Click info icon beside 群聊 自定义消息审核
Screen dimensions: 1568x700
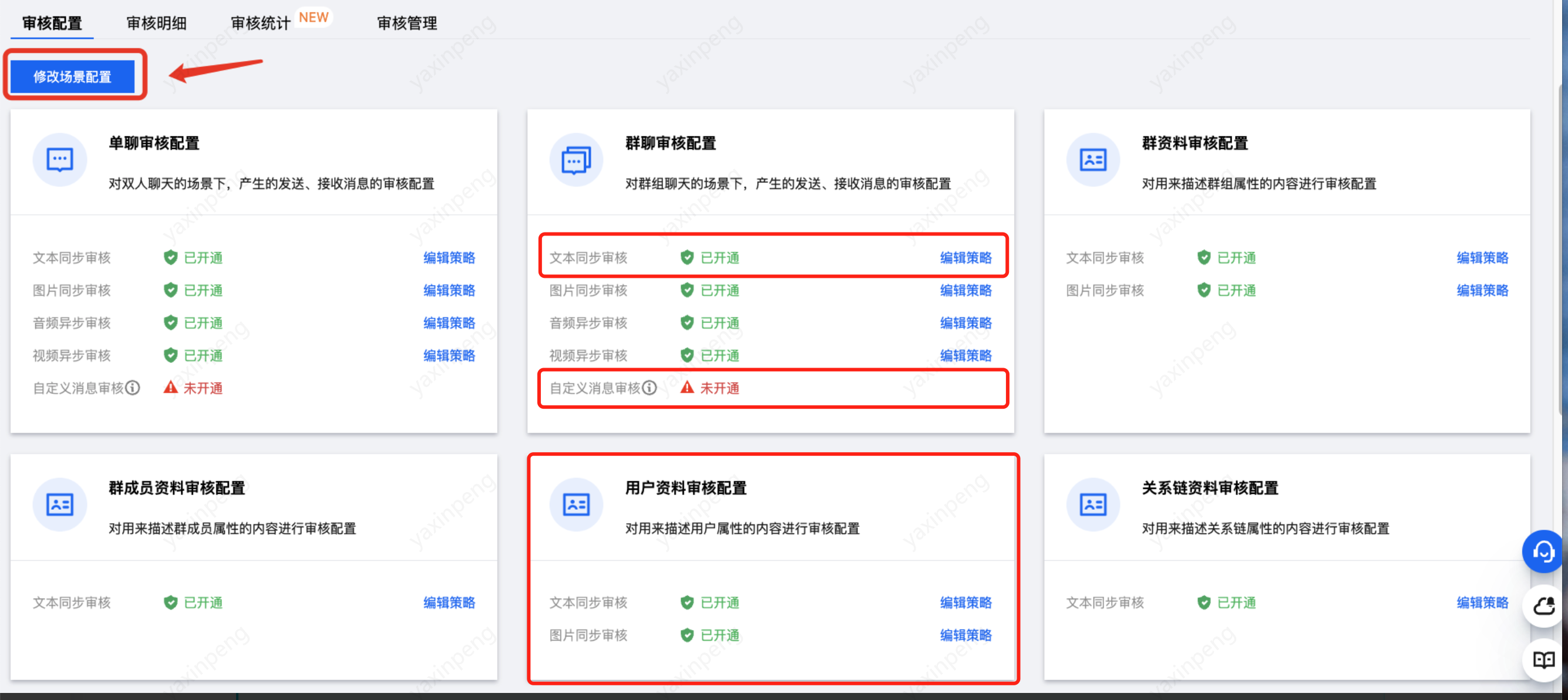(650, 388)
